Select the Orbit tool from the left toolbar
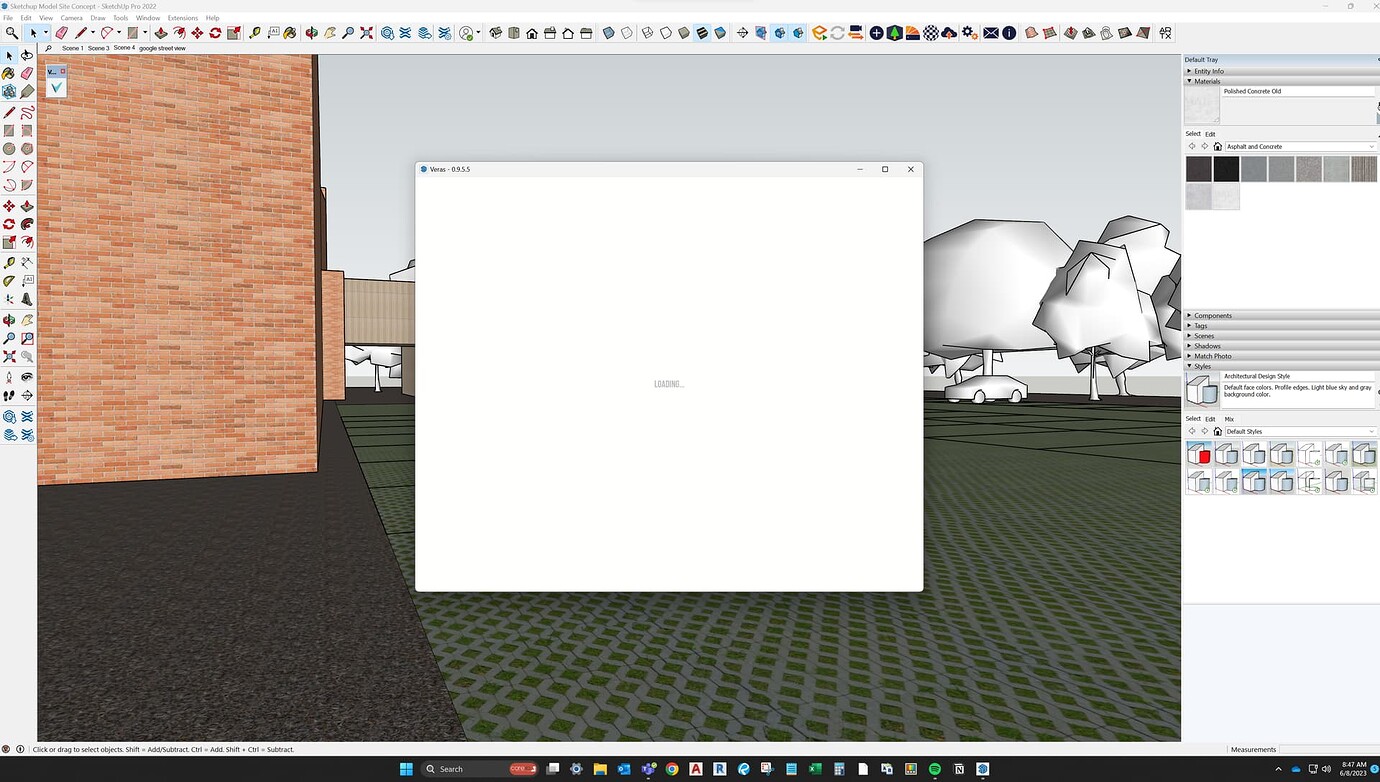 (x=9, y=318)
